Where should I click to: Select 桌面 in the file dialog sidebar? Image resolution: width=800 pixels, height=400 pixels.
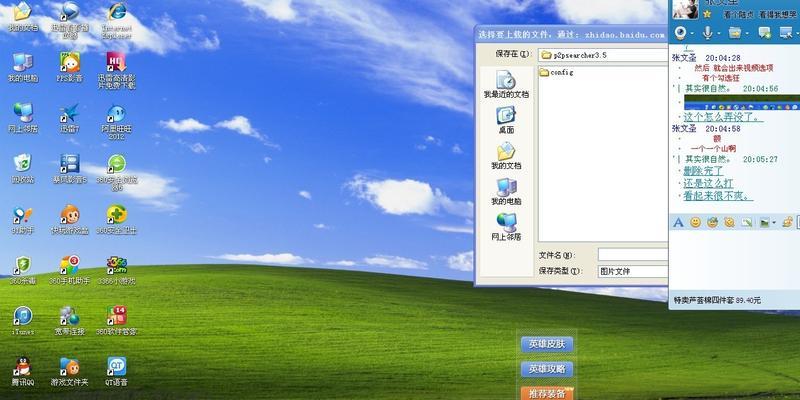point(506,120)
